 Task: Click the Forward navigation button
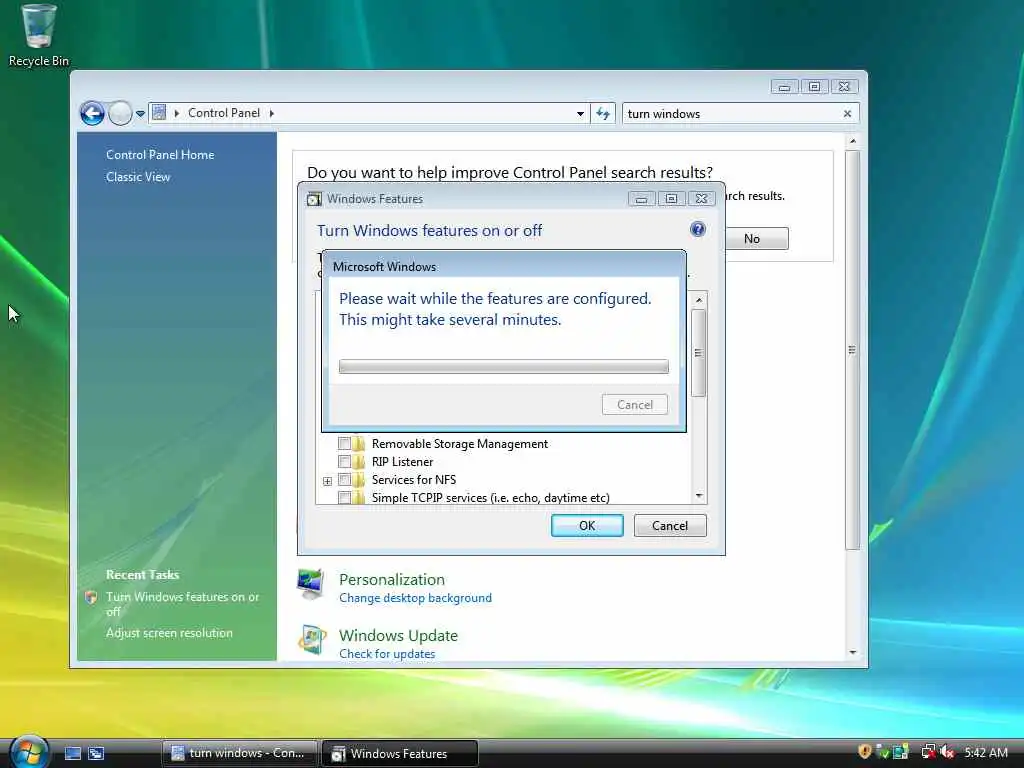point(120,114)
